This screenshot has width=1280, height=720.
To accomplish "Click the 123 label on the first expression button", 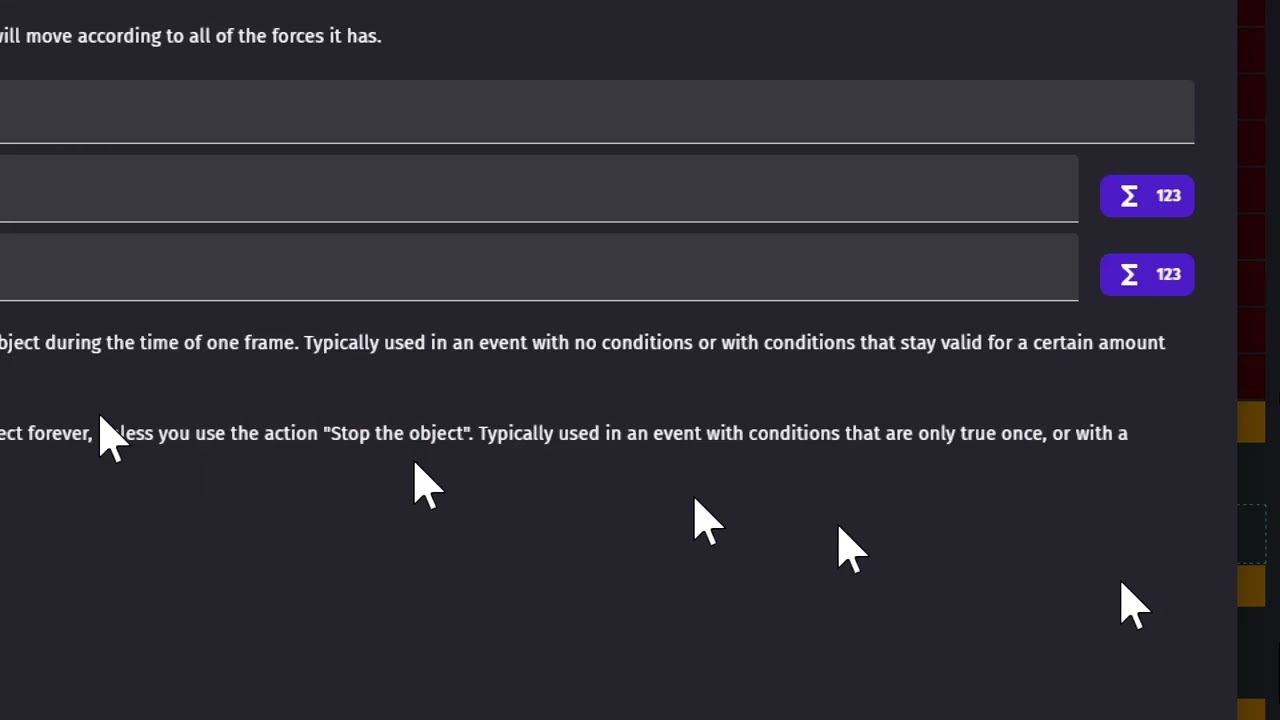I will (1168, 196).
